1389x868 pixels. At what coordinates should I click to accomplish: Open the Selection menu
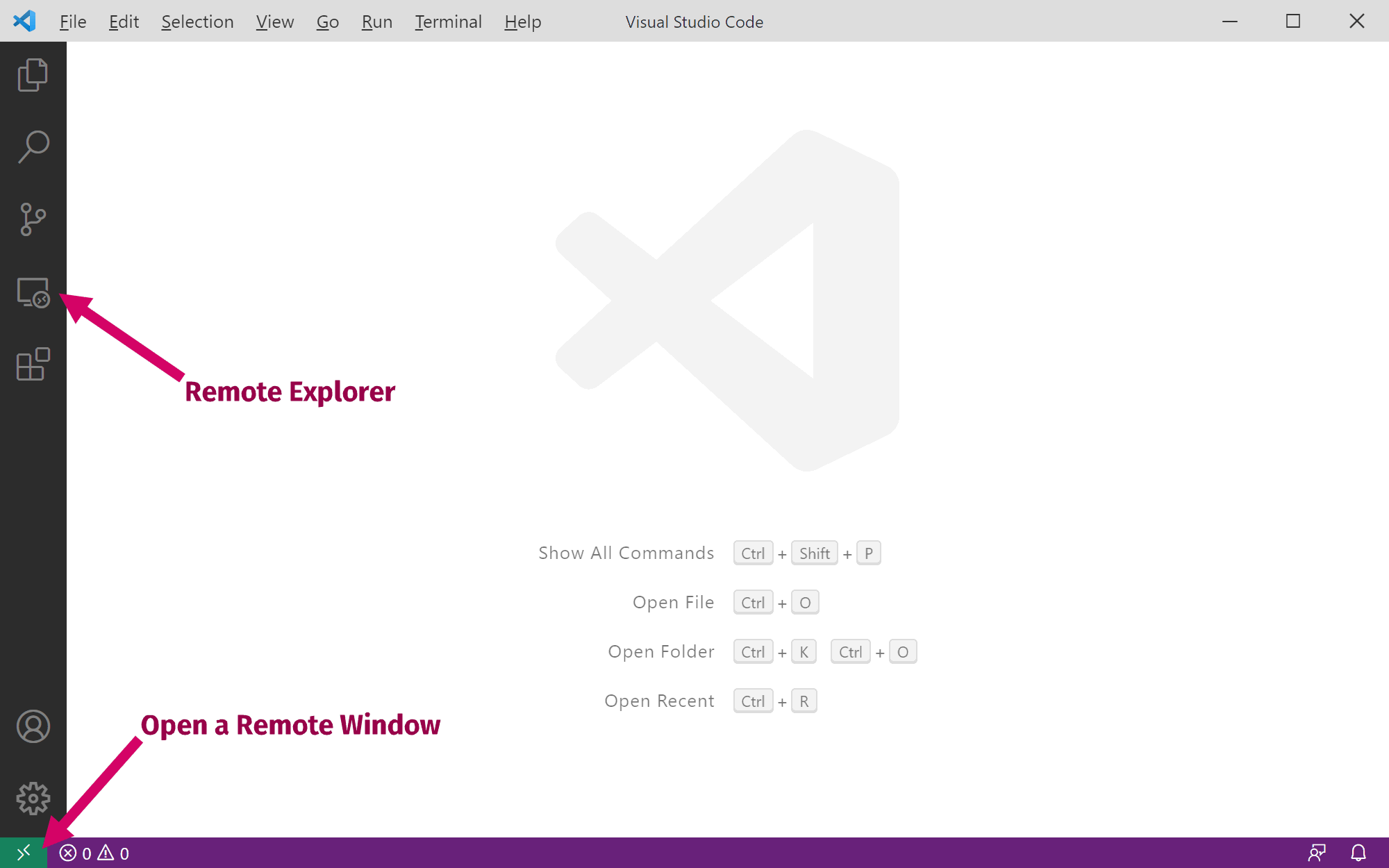click(x=197, y=22)
